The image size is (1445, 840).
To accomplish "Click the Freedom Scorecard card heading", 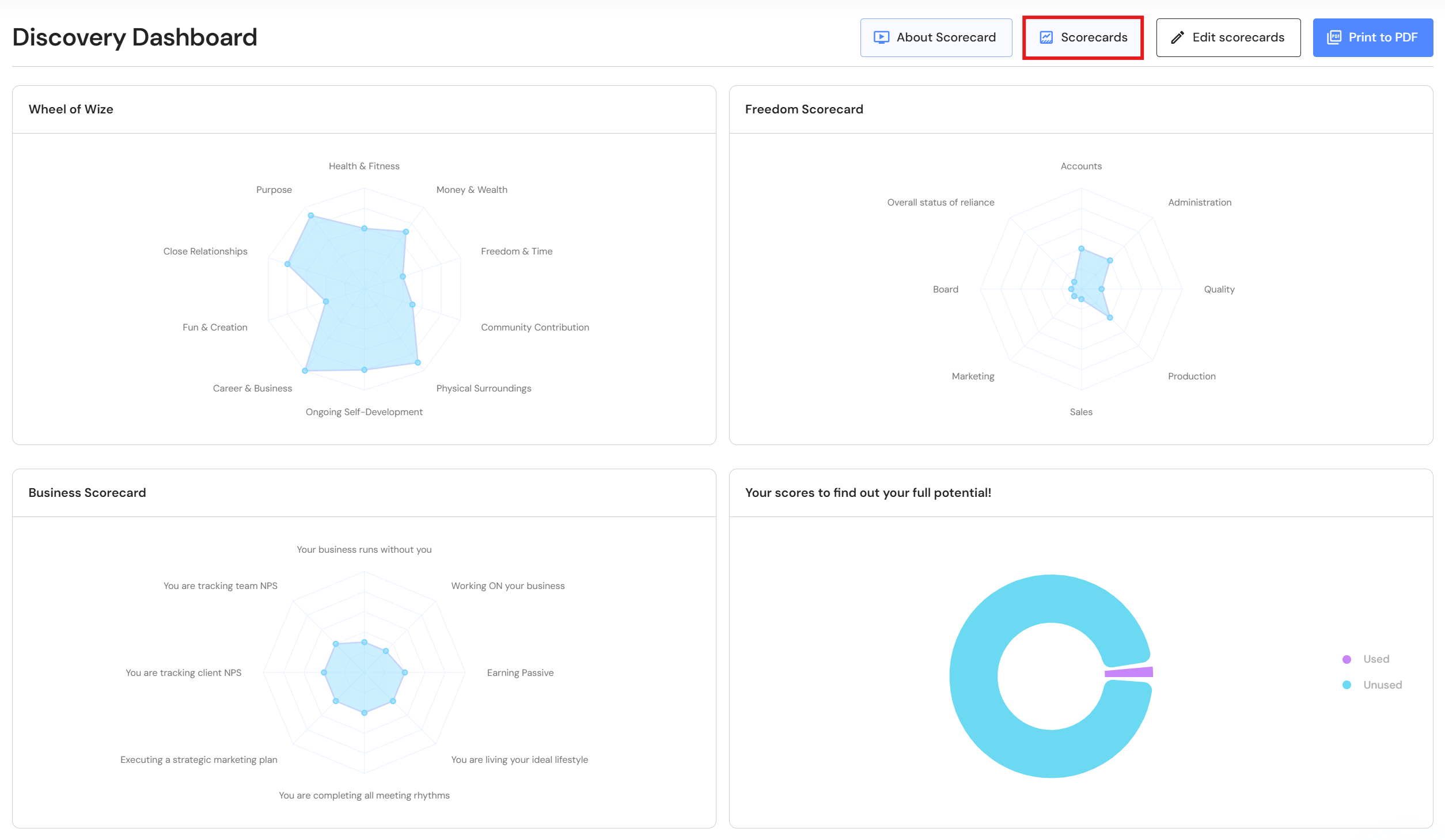I will pyautogui.click(x=804, y=109).
